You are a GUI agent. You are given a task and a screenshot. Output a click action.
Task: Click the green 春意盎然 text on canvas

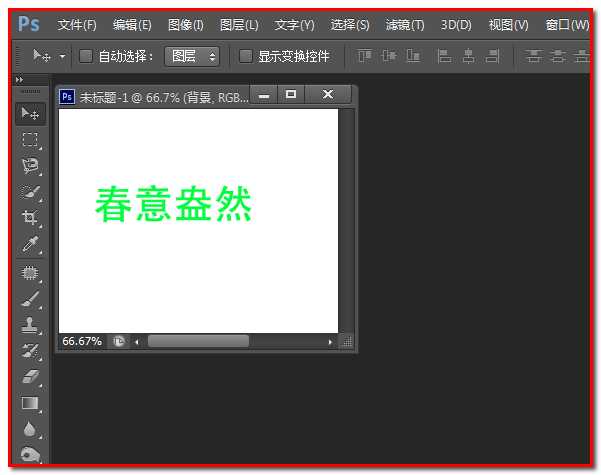(x=173, y=204)
